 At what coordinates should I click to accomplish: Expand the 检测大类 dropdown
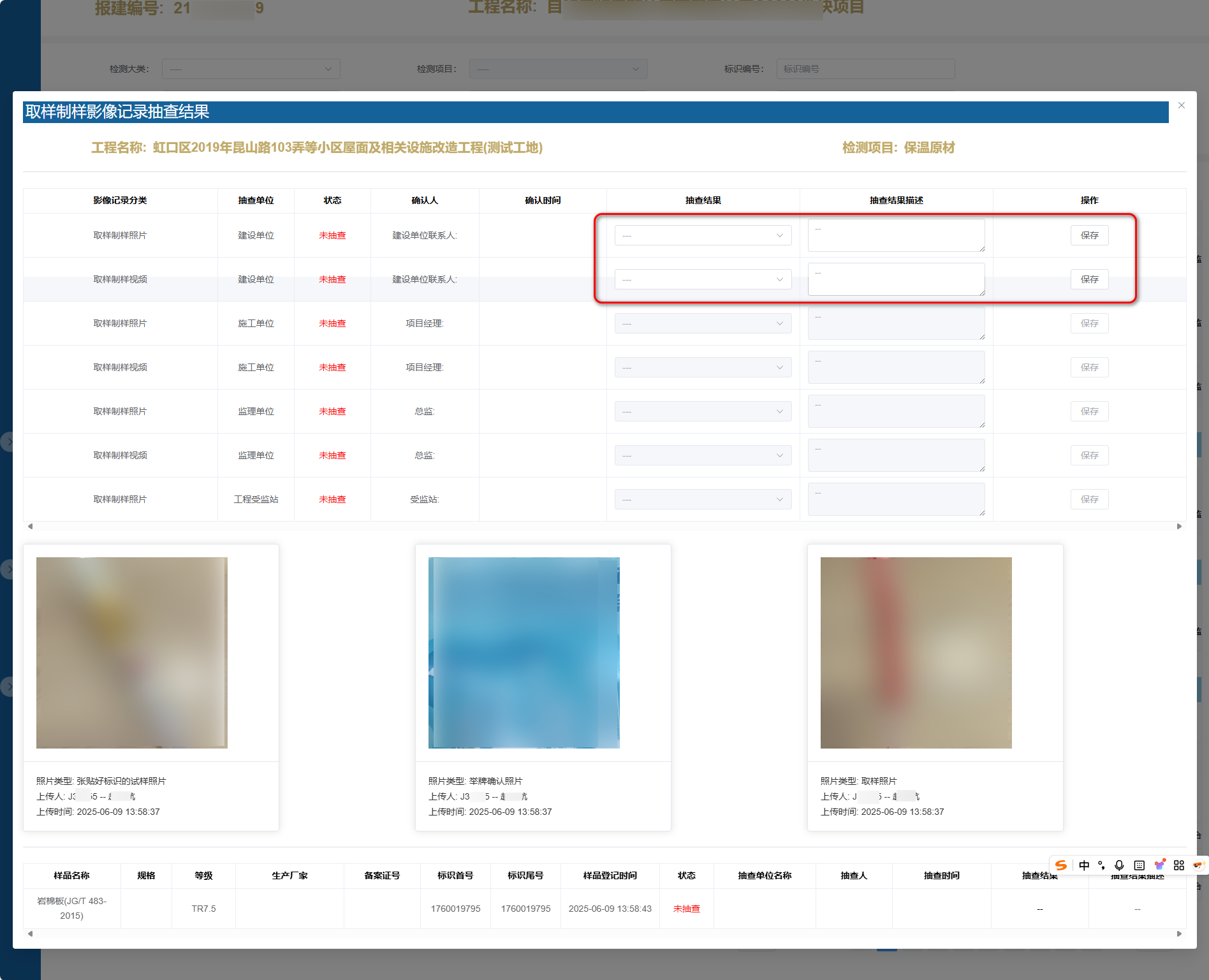click(251, 69)
